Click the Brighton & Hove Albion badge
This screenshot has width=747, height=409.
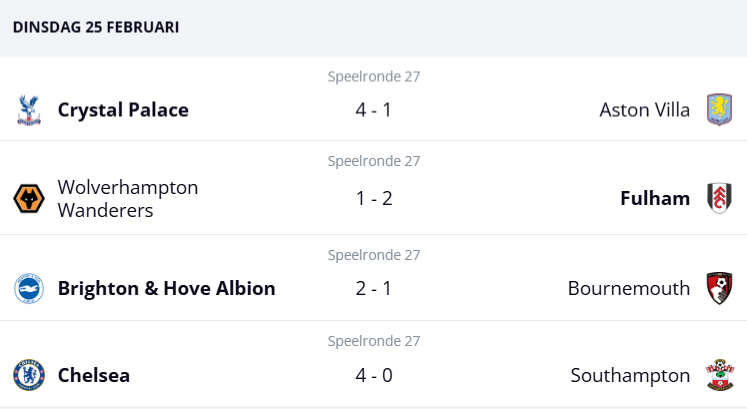point(28,289)
